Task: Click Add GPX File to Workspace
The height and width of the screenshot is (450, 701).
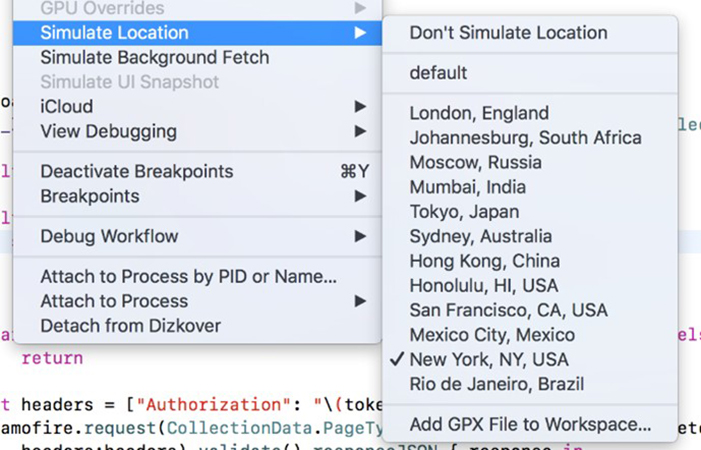Action: 530,424
